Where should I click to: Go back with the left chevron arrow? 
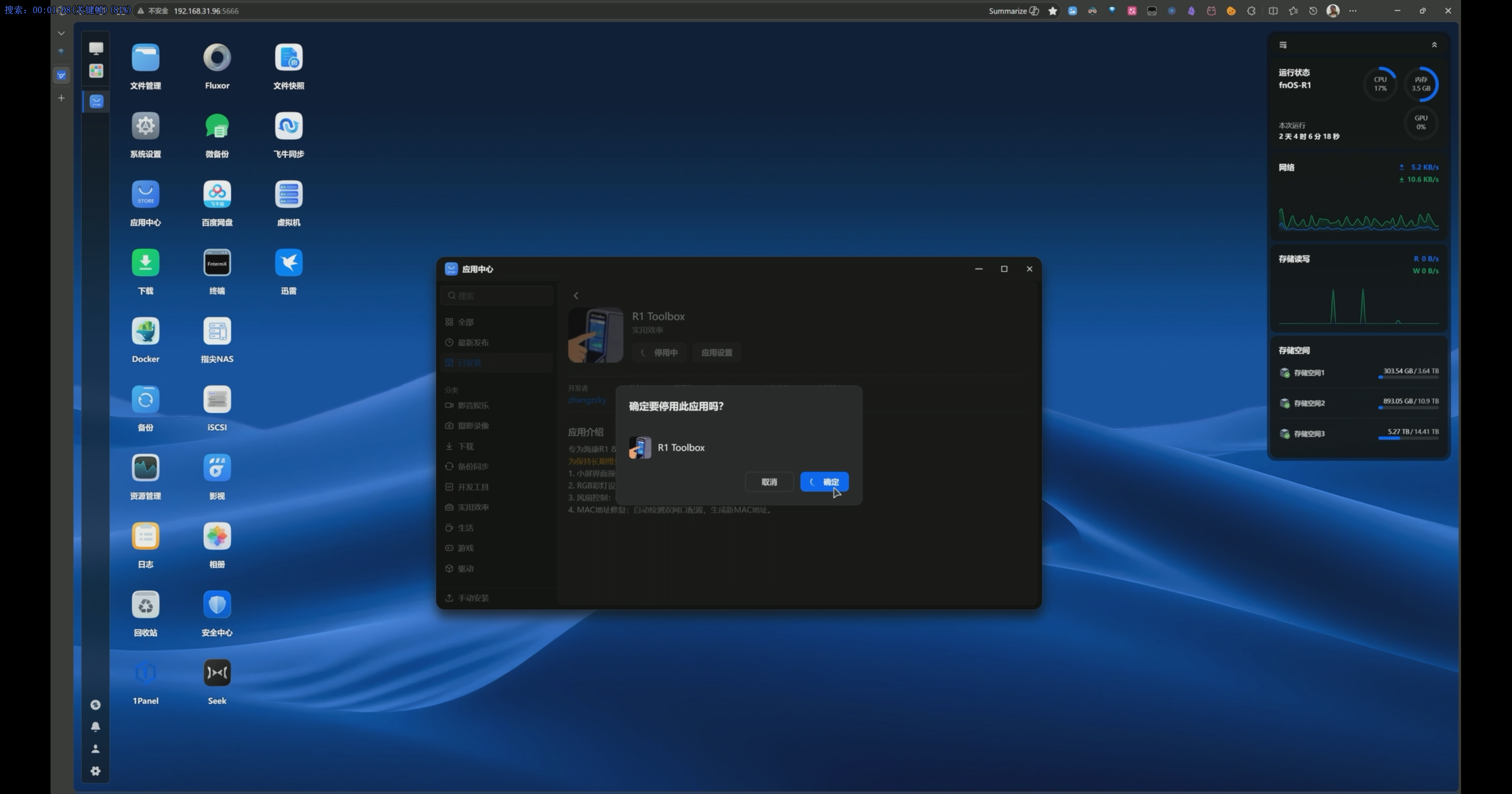pyautogui.click(x=576, y=296)
